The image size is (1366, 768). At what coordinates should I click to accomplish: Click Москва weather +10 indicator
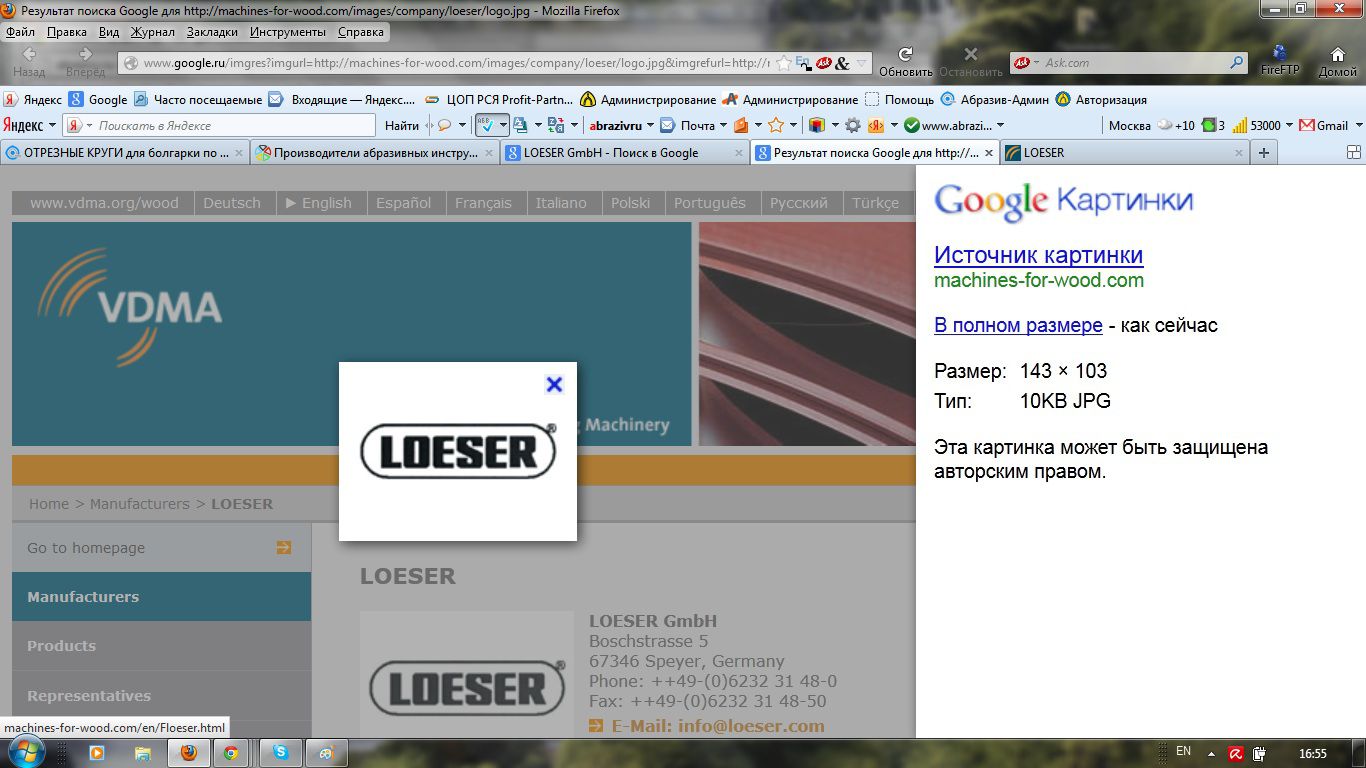point(1151,125)
